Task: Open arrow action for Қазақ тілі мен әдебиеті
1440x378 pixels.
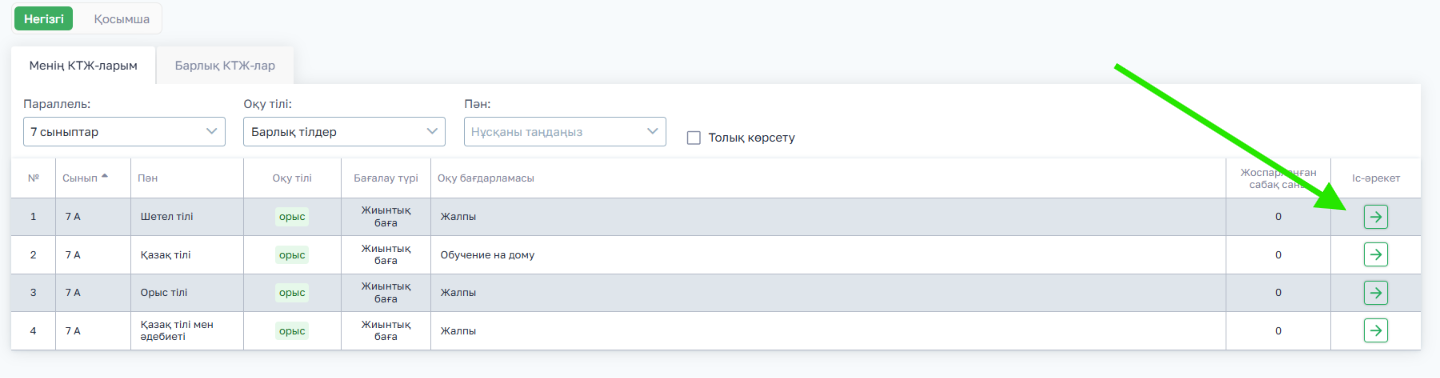Action: (x=1376, y=330)
